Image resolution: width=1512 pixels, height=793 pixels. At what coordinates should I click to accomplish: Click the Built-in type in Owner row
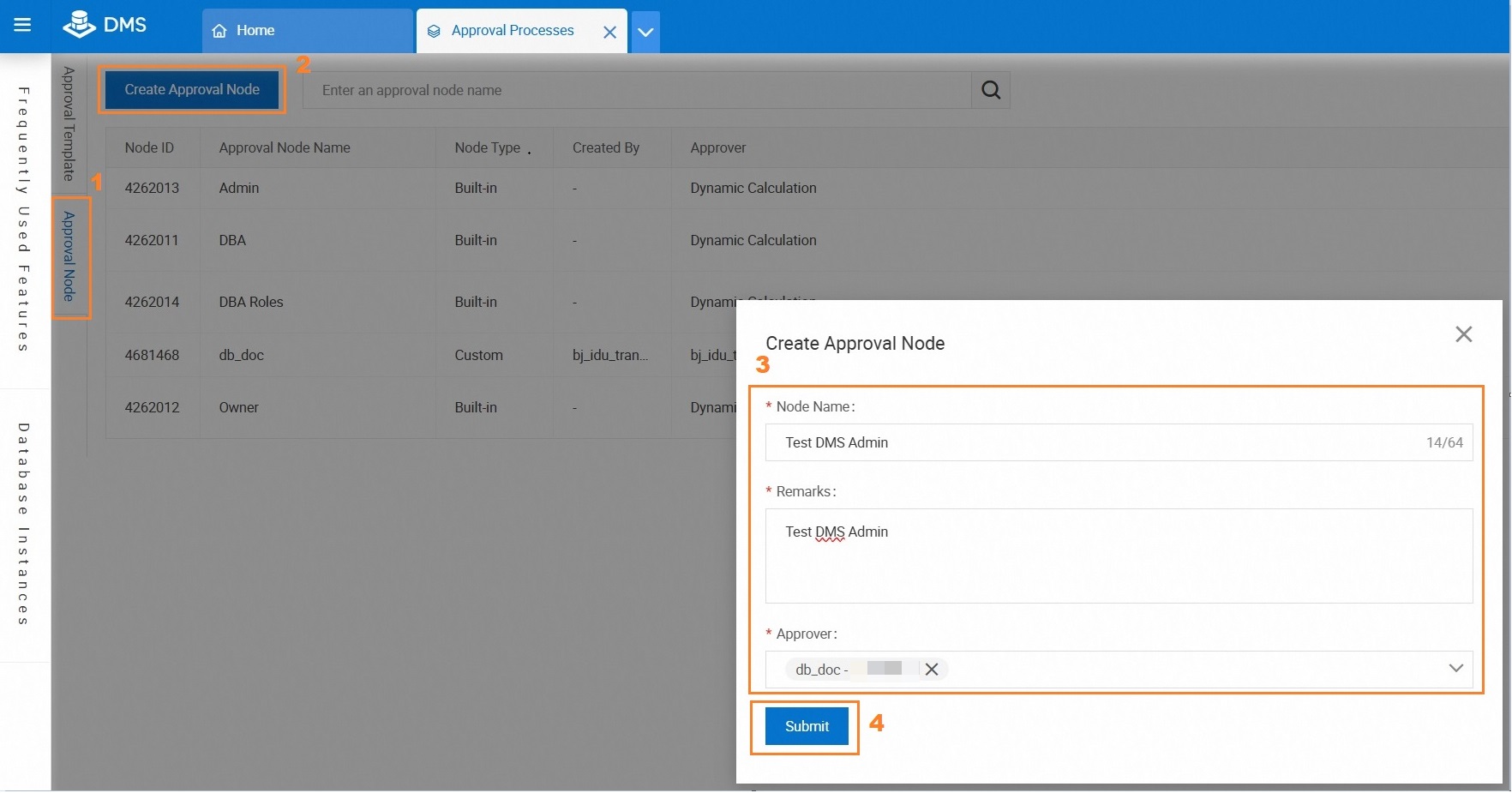pyautogui.click(x=476, y=407)
